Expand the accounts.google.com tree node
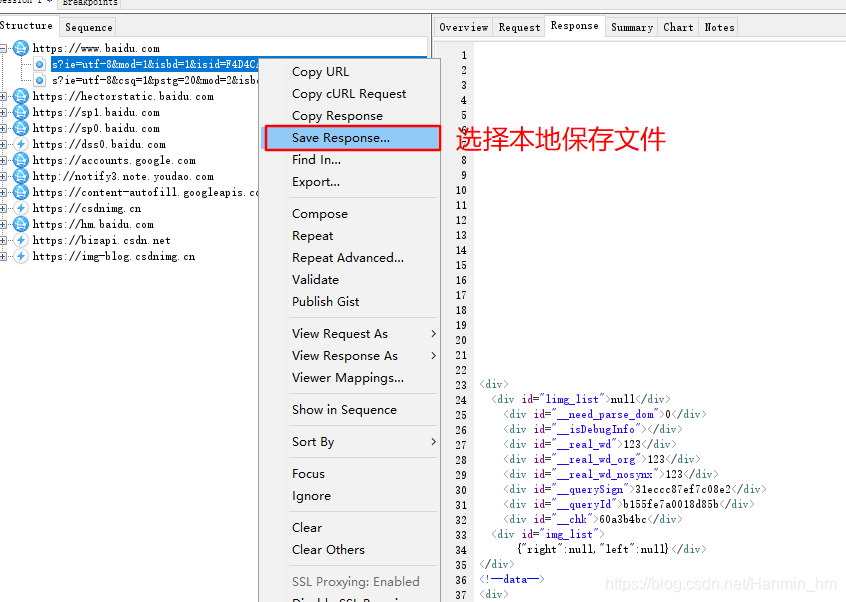The width and height of the screenshot is (846, 602). point(3,161)
